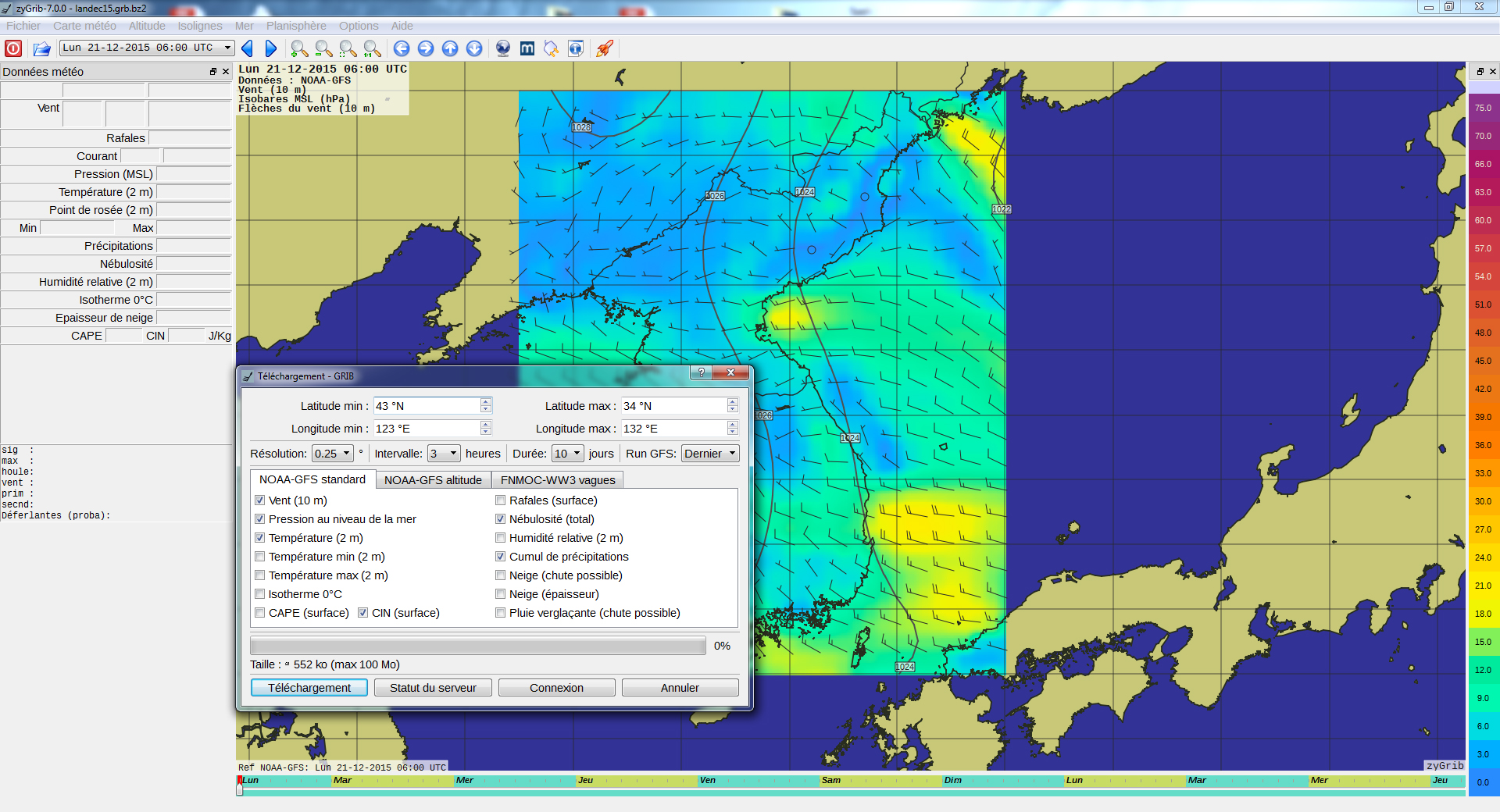The height and width of the screenshot is (812, 1500).
Task: Open the forecast date selector dropdown
Action: coord(147,48)
